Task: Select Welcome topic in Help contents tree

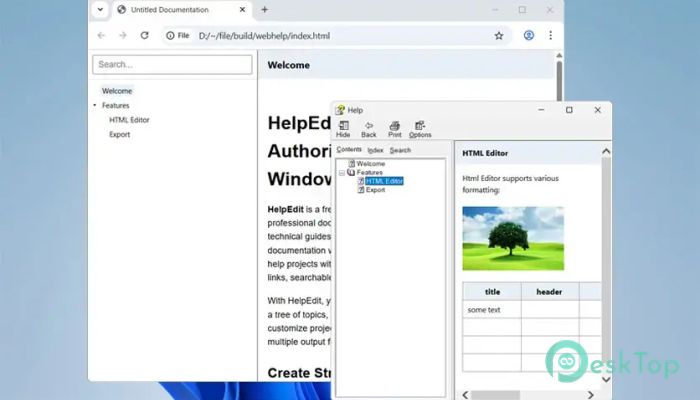Action: click(x=371, y=163)
